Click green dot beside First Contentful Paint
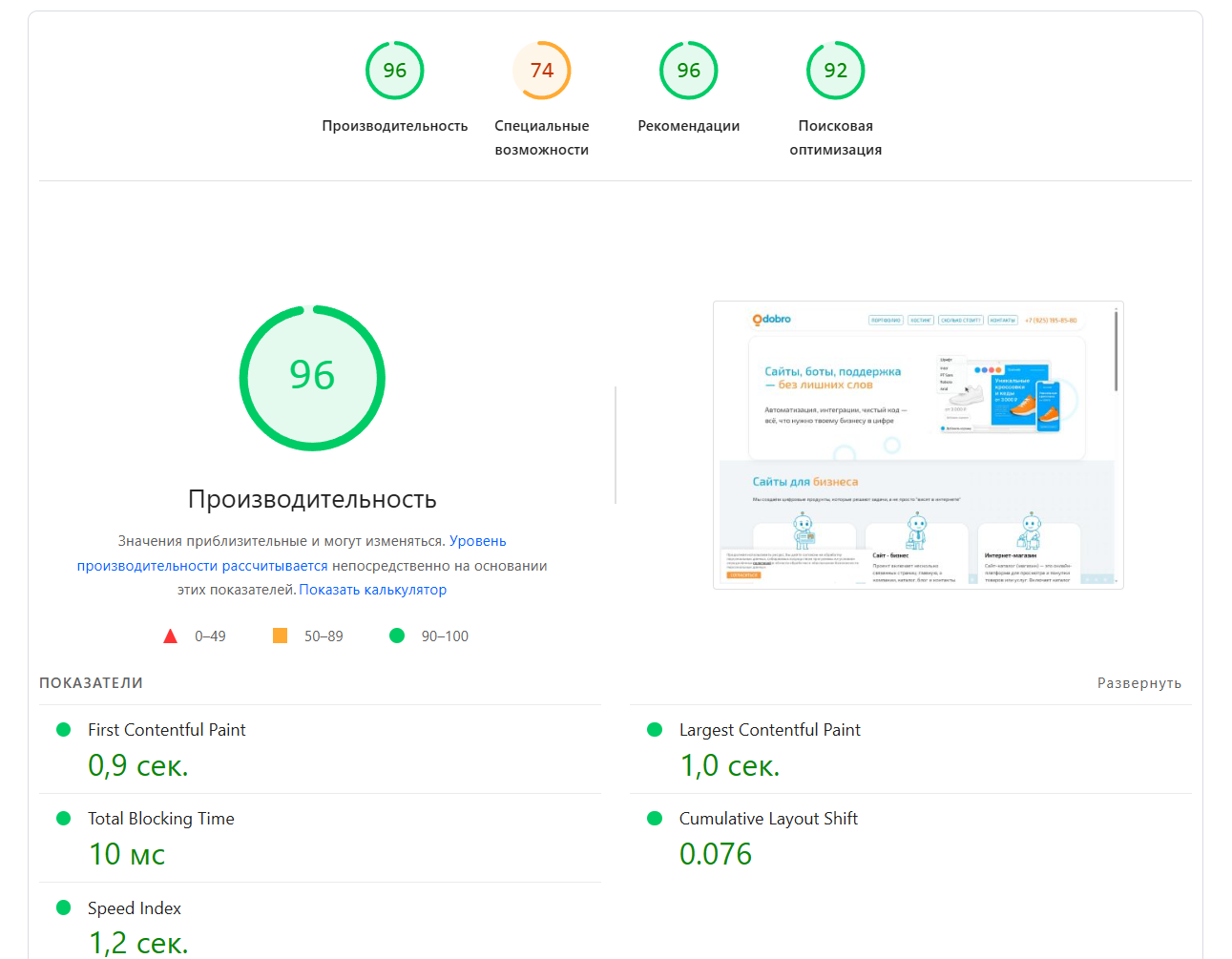This screenshot has width=1232, height=959. coord(64,730)
